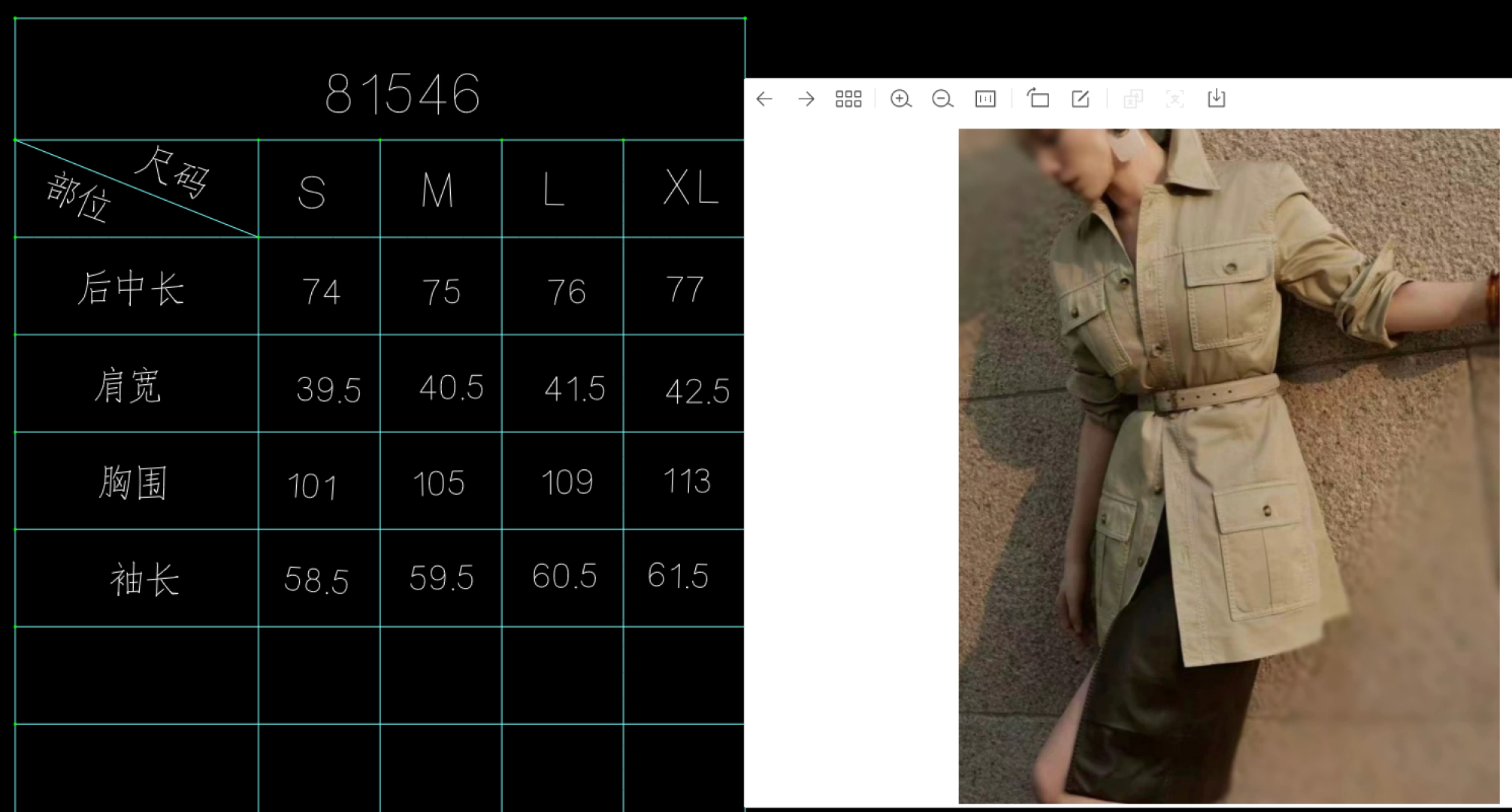Select the L size column header
Screen dimensions: 1512x812
pyautogui.click(x=553, y=189)
